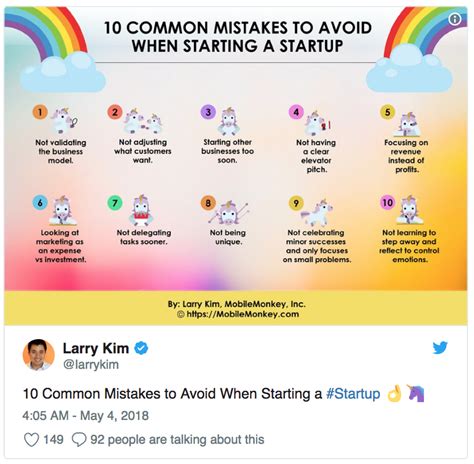
Task: Click the 149 likes count
Action: [53, 439]
